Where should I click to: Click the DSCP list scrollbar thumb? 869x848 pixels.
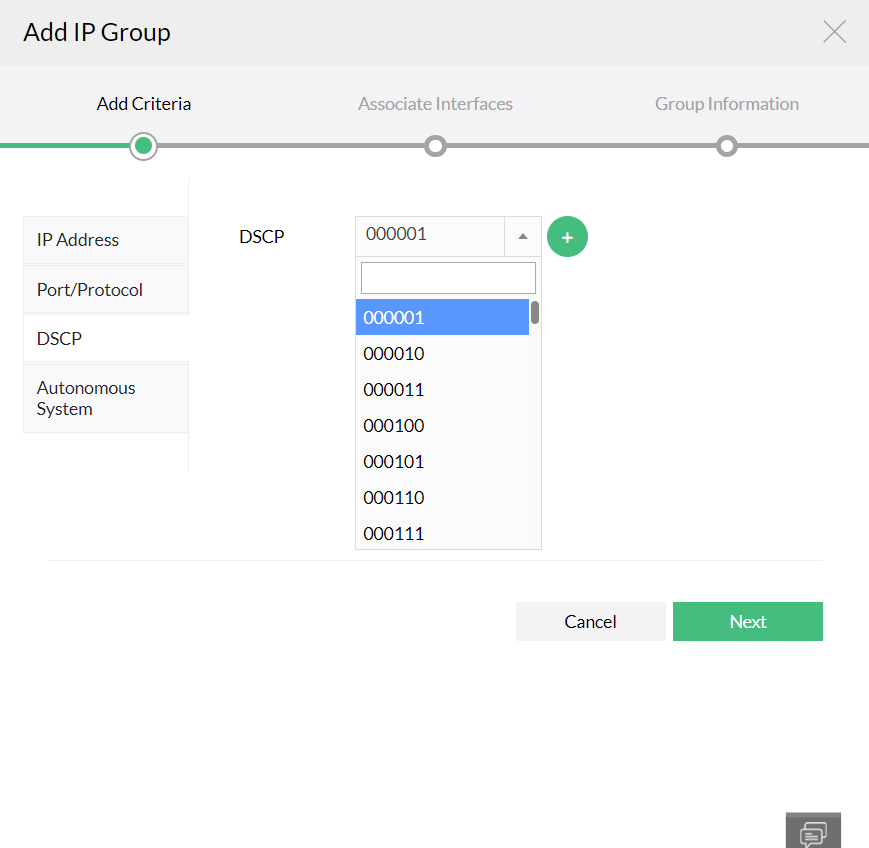(535, 313)
